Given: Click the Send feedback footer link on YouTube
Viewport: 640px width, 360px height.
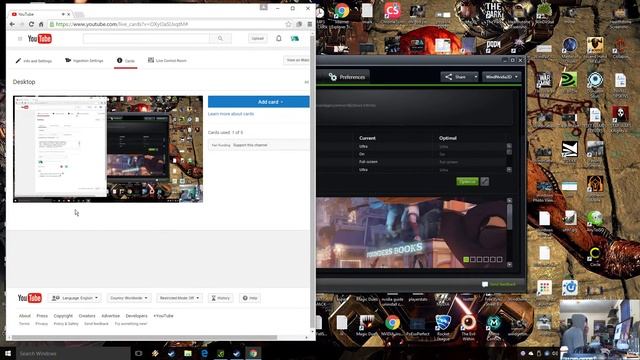Looking at the screenshot, I should pyautogui.click(x=96, y=324).
